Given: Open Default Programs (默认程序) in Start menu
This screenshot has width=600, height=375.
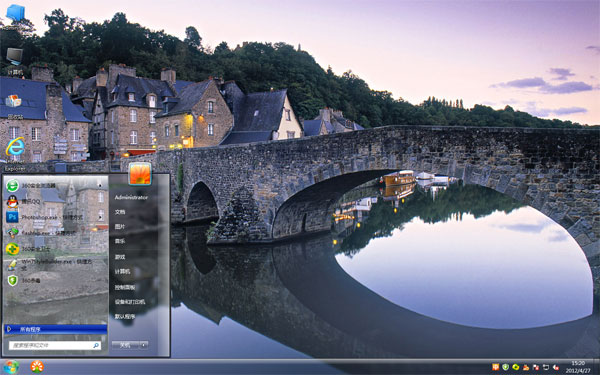Looking at the screenshot, I should tap(125, 316).
